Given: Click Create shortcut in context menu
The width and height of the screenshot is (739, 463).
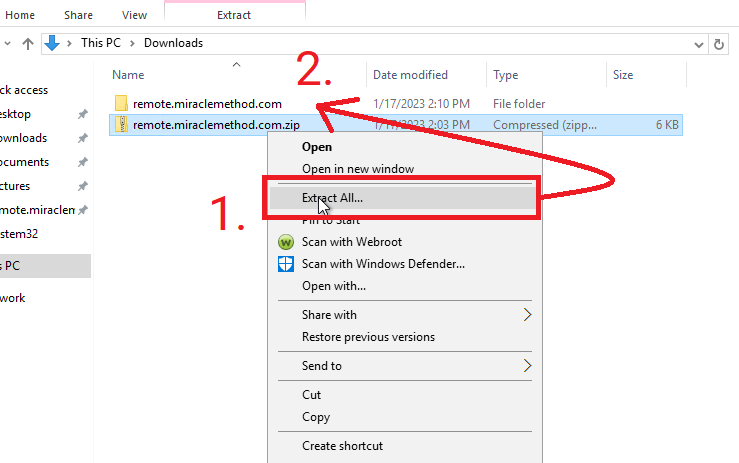Looking at the screenshot, I should (x=342, y=446).
